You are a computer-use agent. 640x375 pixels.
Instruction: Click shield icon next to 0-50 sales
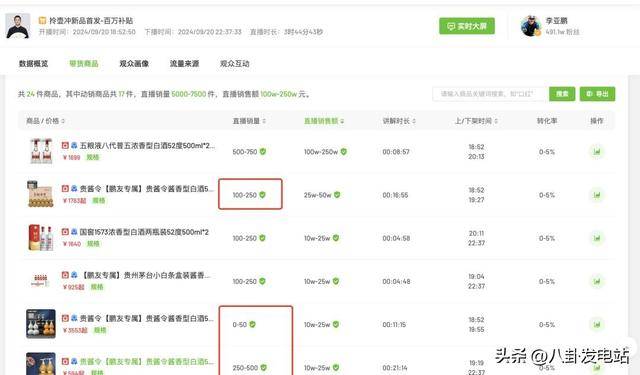(x=253, y=324)
